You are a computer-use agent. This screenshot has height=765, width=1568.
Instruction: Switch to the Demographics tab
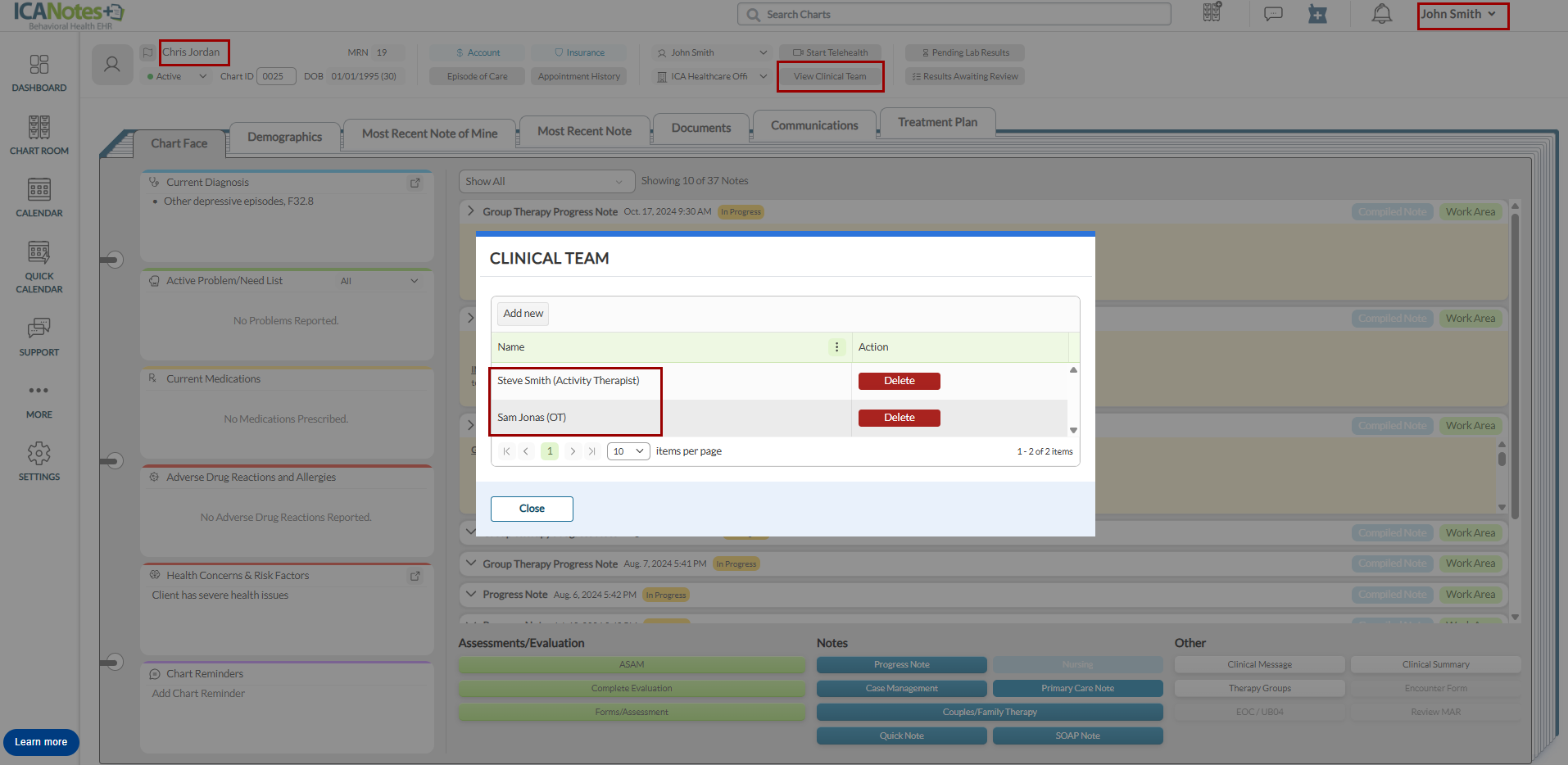(x=285, y=137)
